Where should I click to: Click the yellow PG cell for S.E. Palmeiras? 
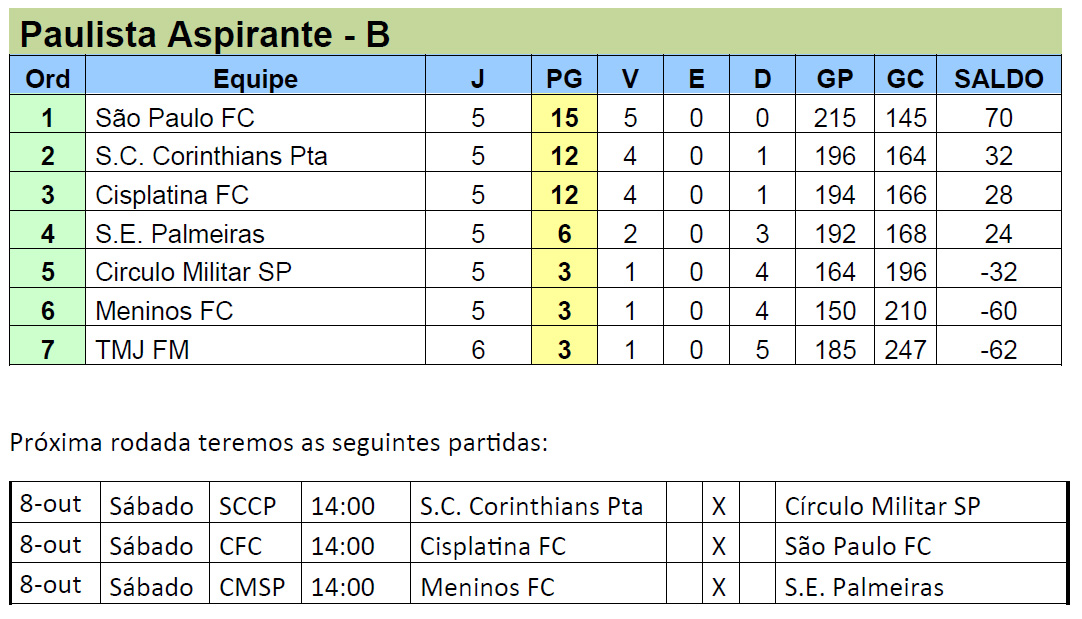(x=564, y=234)
